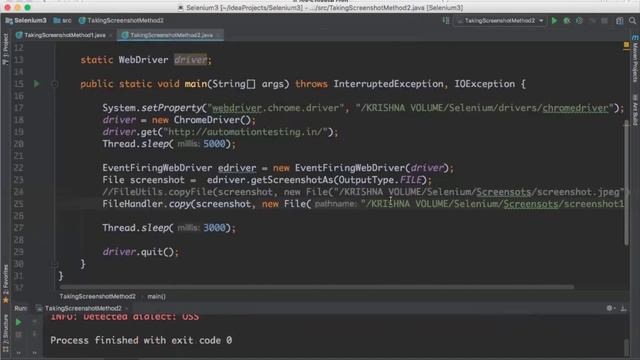Viewport: 640px width, 360px height.
Task: Start a debug session with the bug icon
Action: click(567, 20)
